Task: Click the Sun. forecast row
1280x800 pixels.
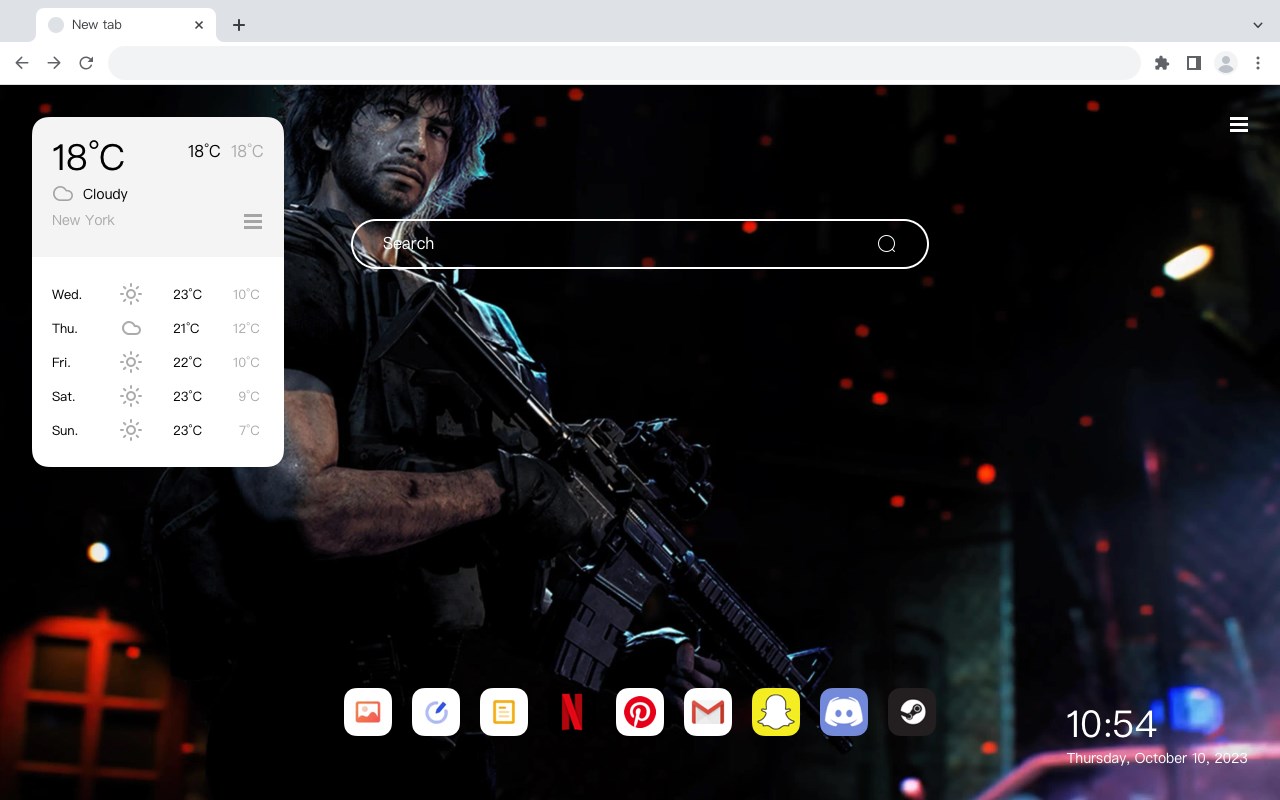Action: coord(157,430)
